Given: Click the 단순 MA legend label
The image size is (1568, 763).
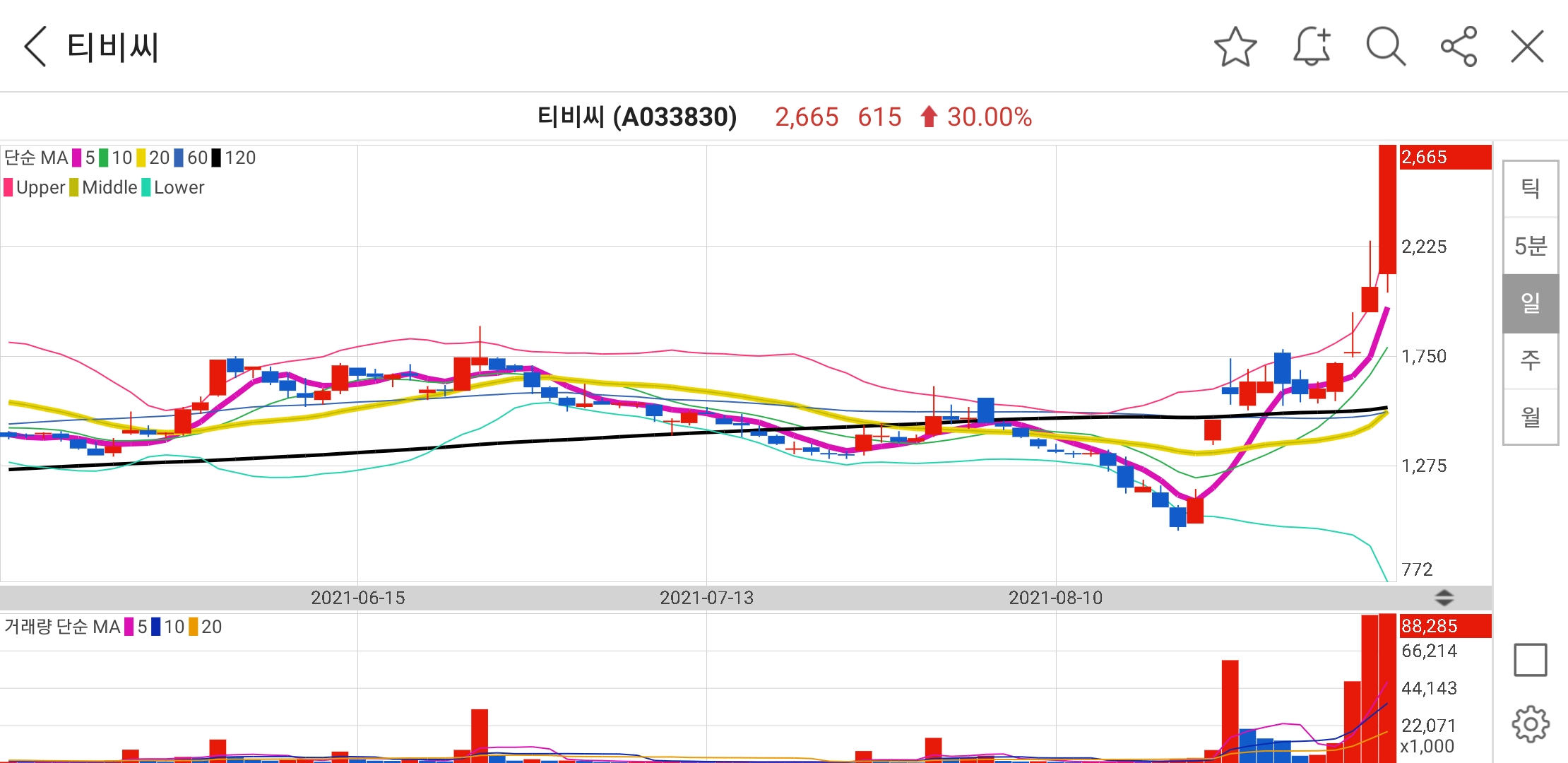Looking at the screenshot, I should point(36,158).
